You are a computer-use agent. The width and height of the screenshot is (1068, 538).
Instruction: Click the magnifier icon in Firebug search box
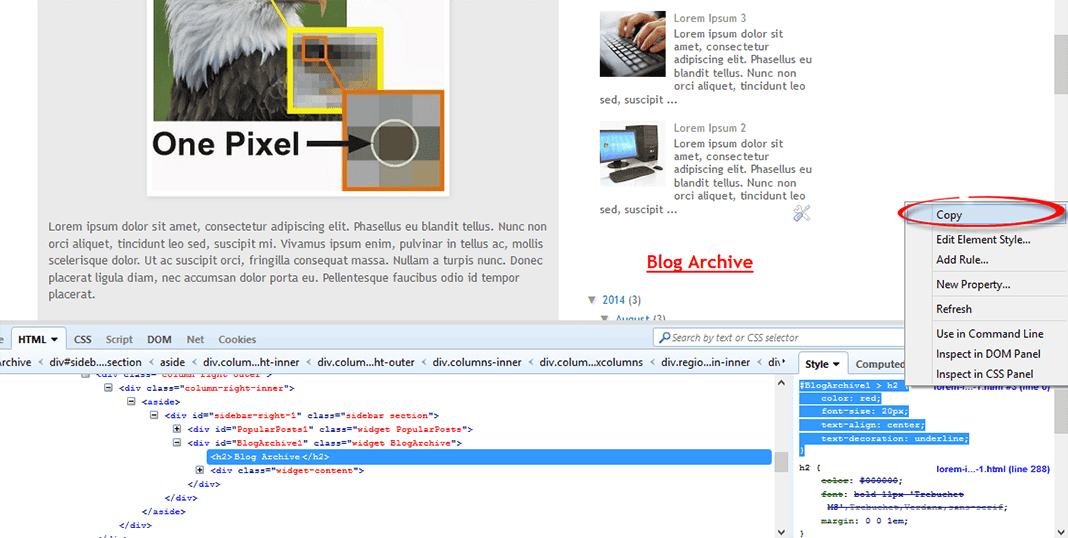[x=664, y=338]
